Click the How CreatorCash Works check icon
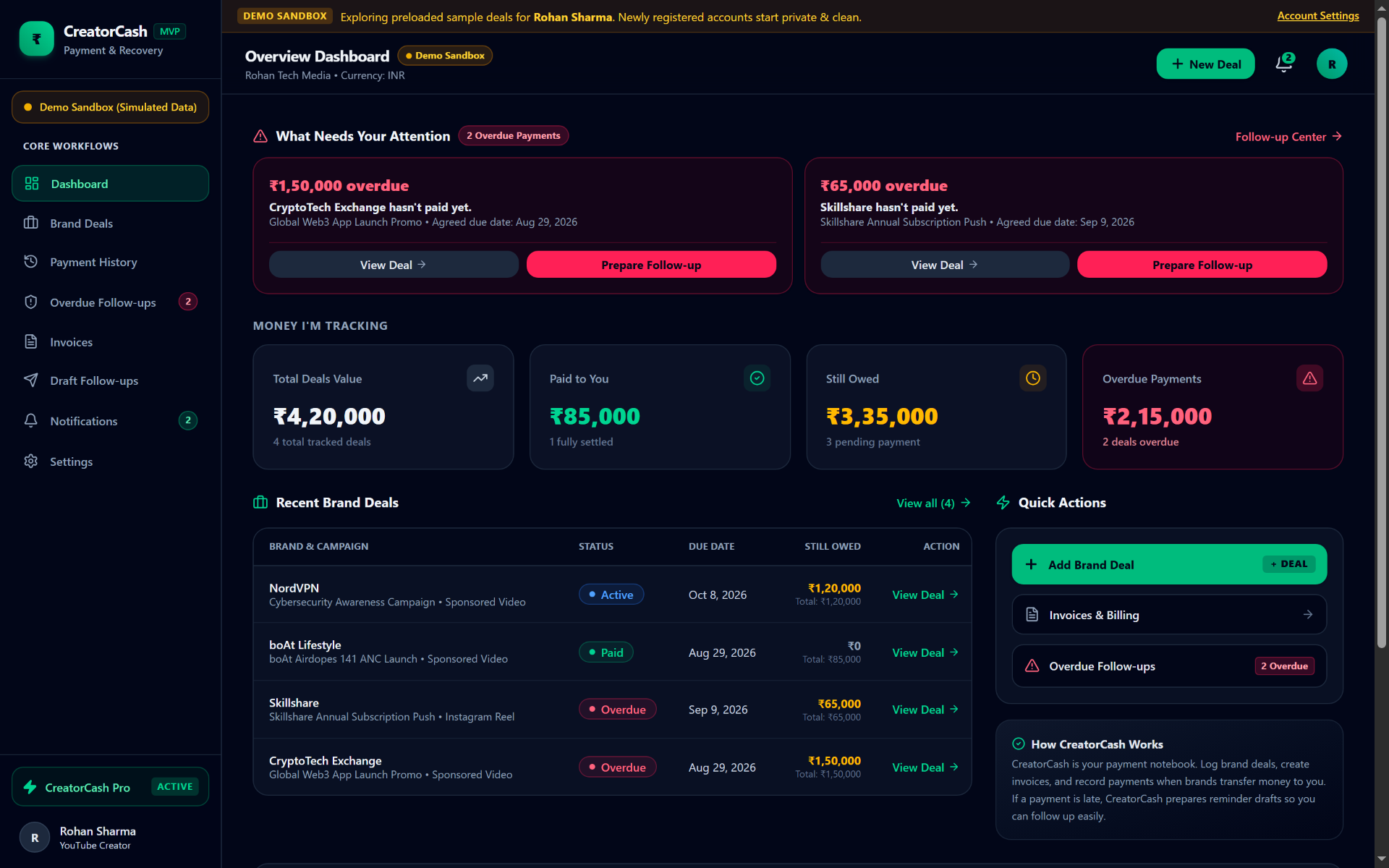 point(1019,744)
